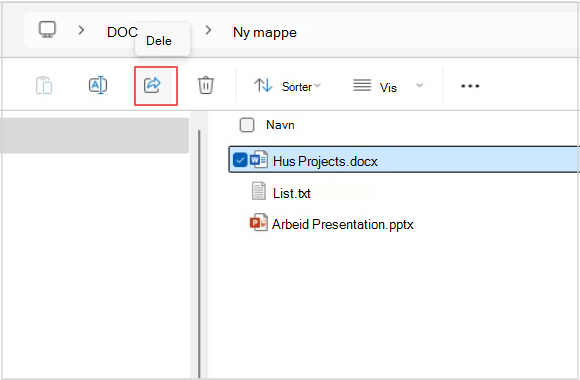The height and width of the screenshot is (380, 580).
Task: Click Ny mappe in the address bar
Action: coord(265,33)
